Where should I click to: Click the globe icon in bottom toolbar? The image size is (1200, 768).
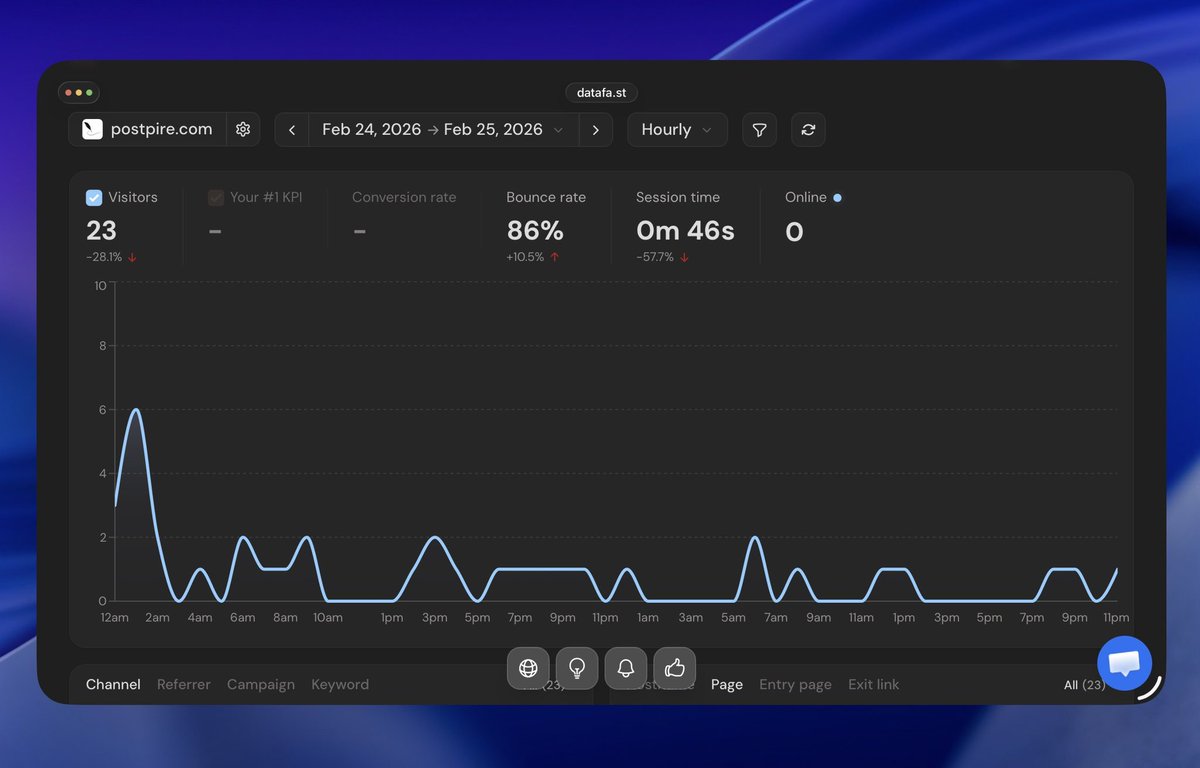point(528,668)
